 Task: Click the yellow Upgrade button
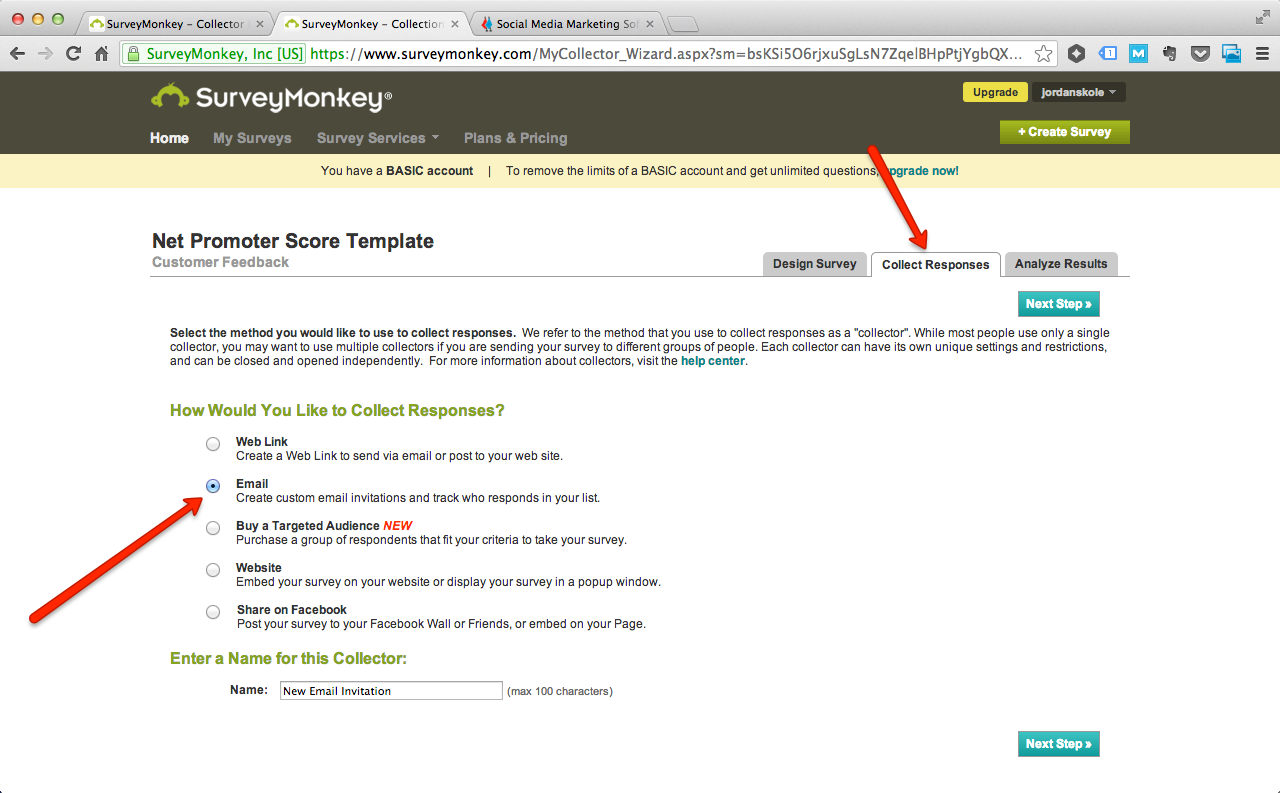click(x=995, y=92)
